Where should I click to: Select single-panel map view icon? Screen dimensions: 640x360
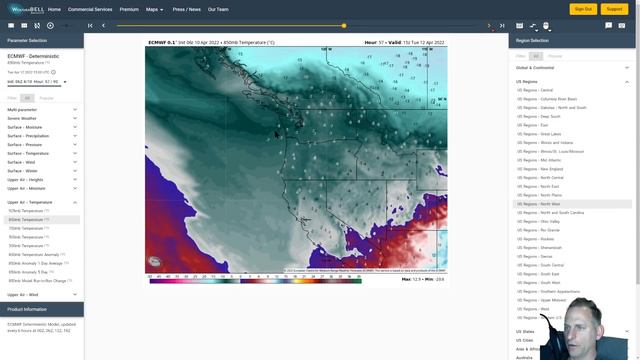pyautogui.click(x=11, y=26)
